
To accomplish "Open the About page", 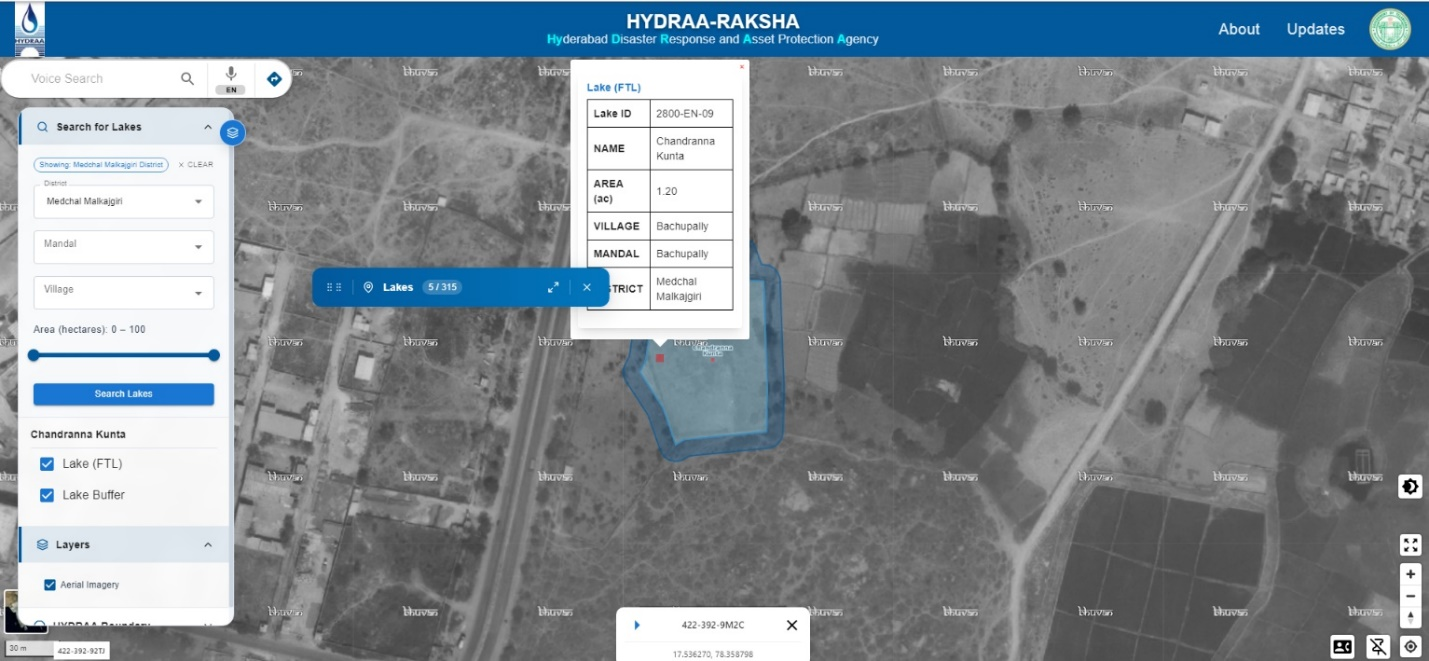I will (x=1238, y=29).
